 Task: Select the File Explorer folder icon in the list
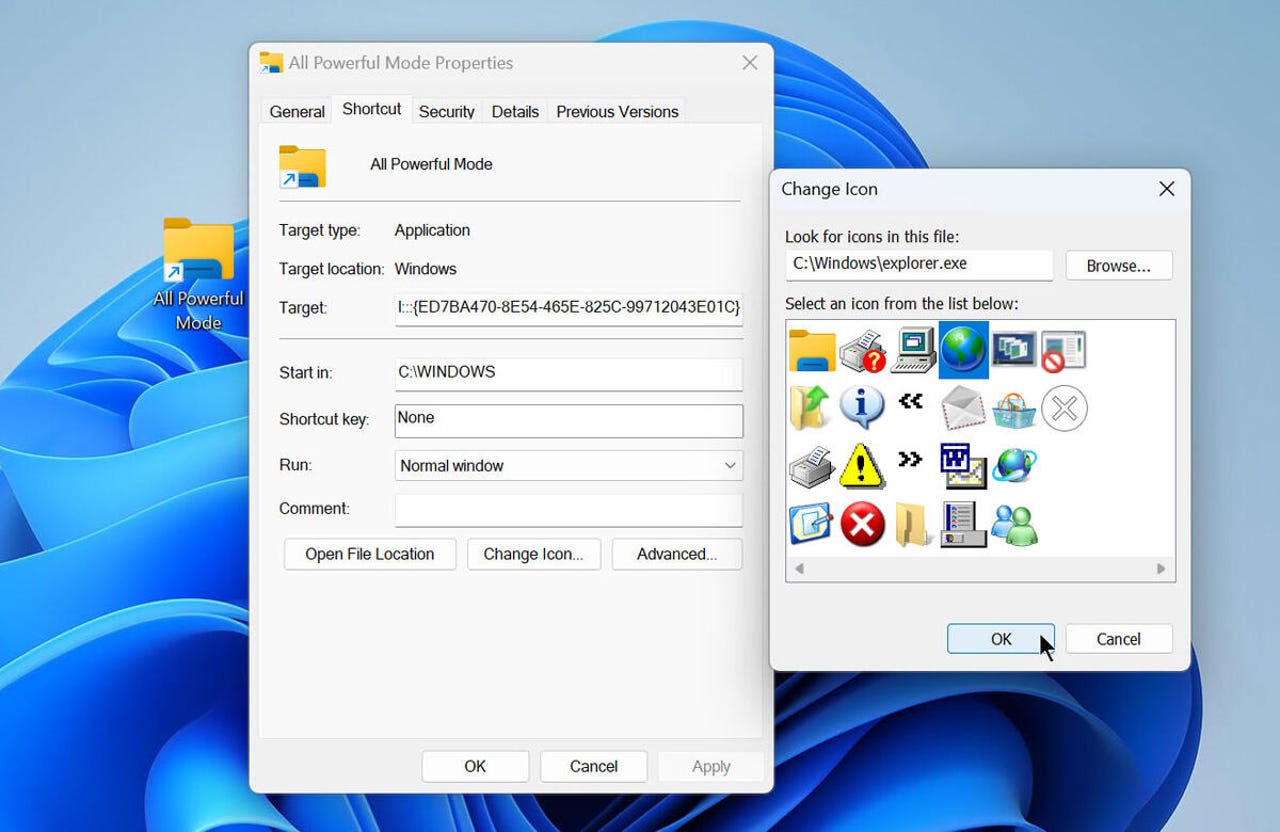click(x=812, y=350)
